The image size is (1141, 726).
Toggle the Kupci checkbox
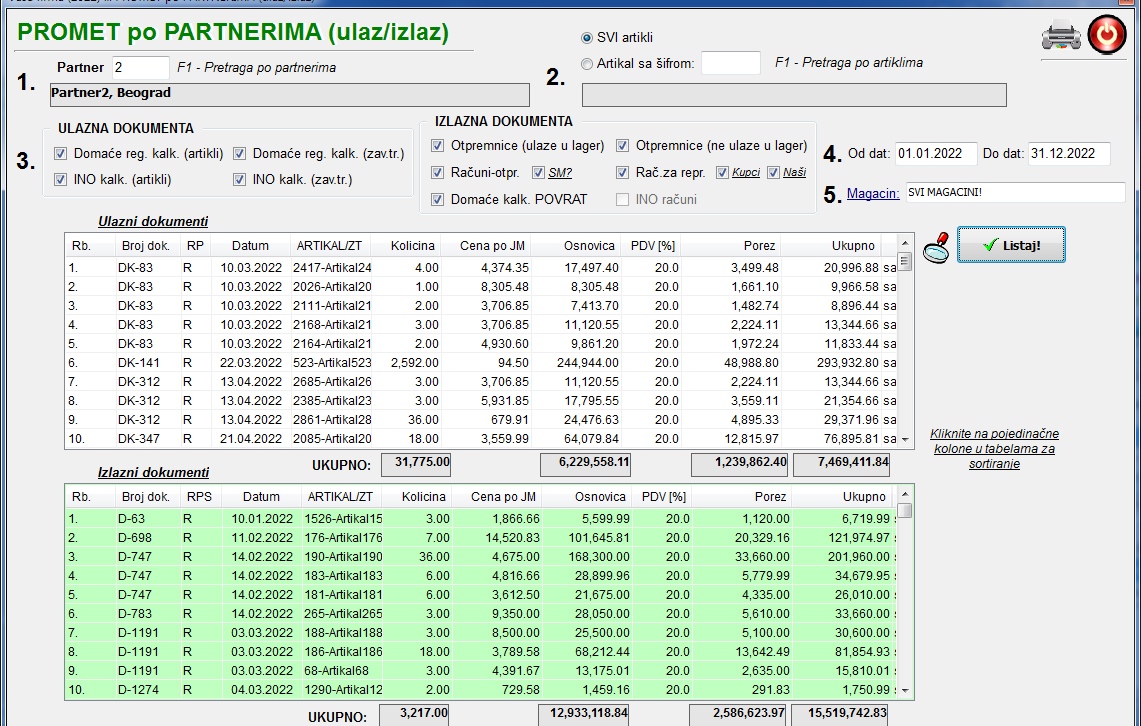(723, 172)
